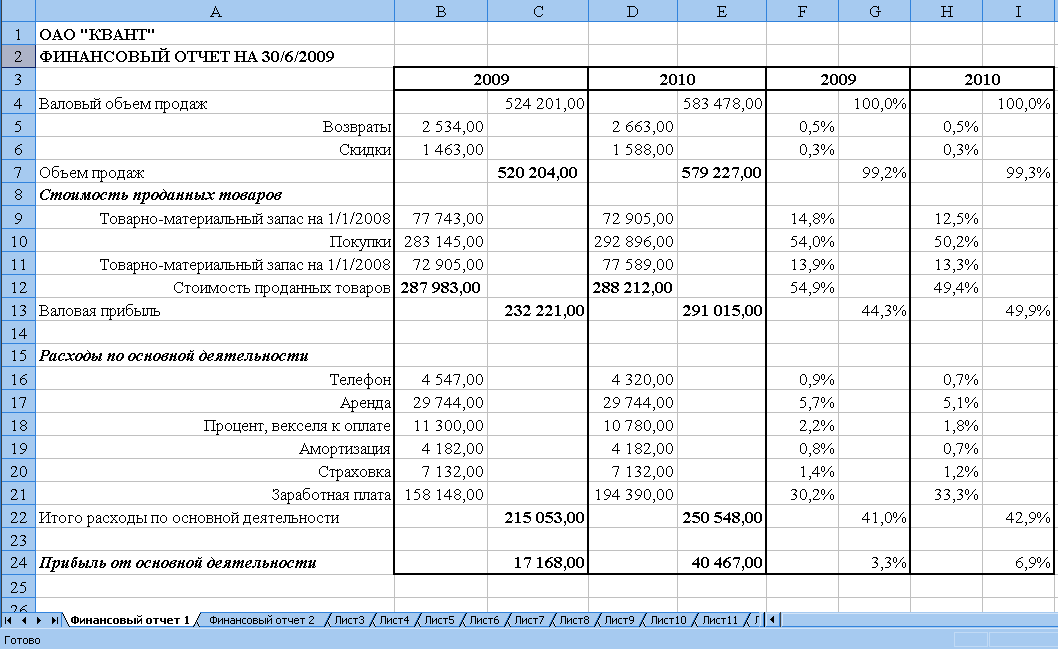Select column G header
This screenshot has height=649, width=1058.
coord(874,11)
